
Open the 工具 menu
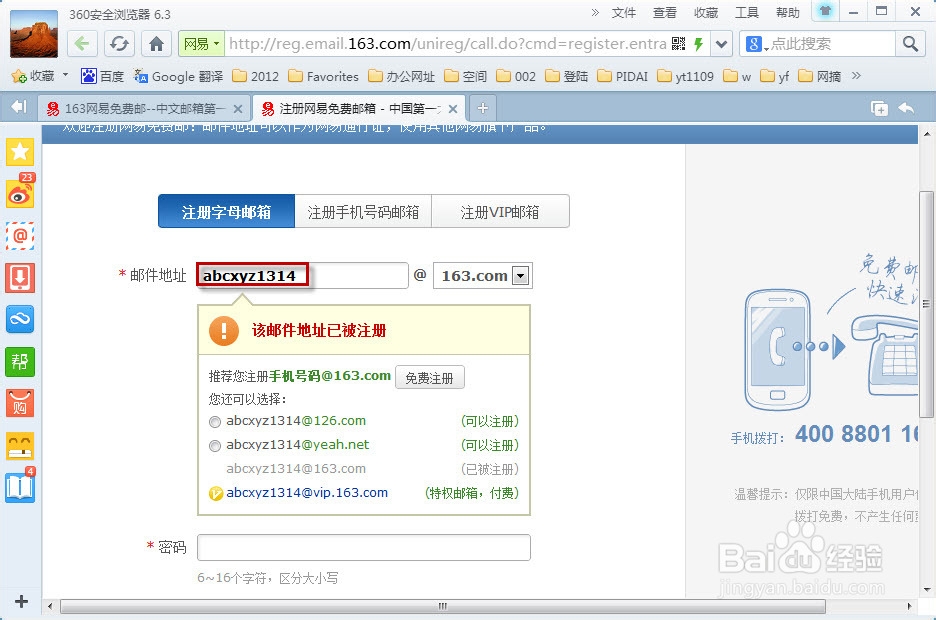(x=746, y=13)
